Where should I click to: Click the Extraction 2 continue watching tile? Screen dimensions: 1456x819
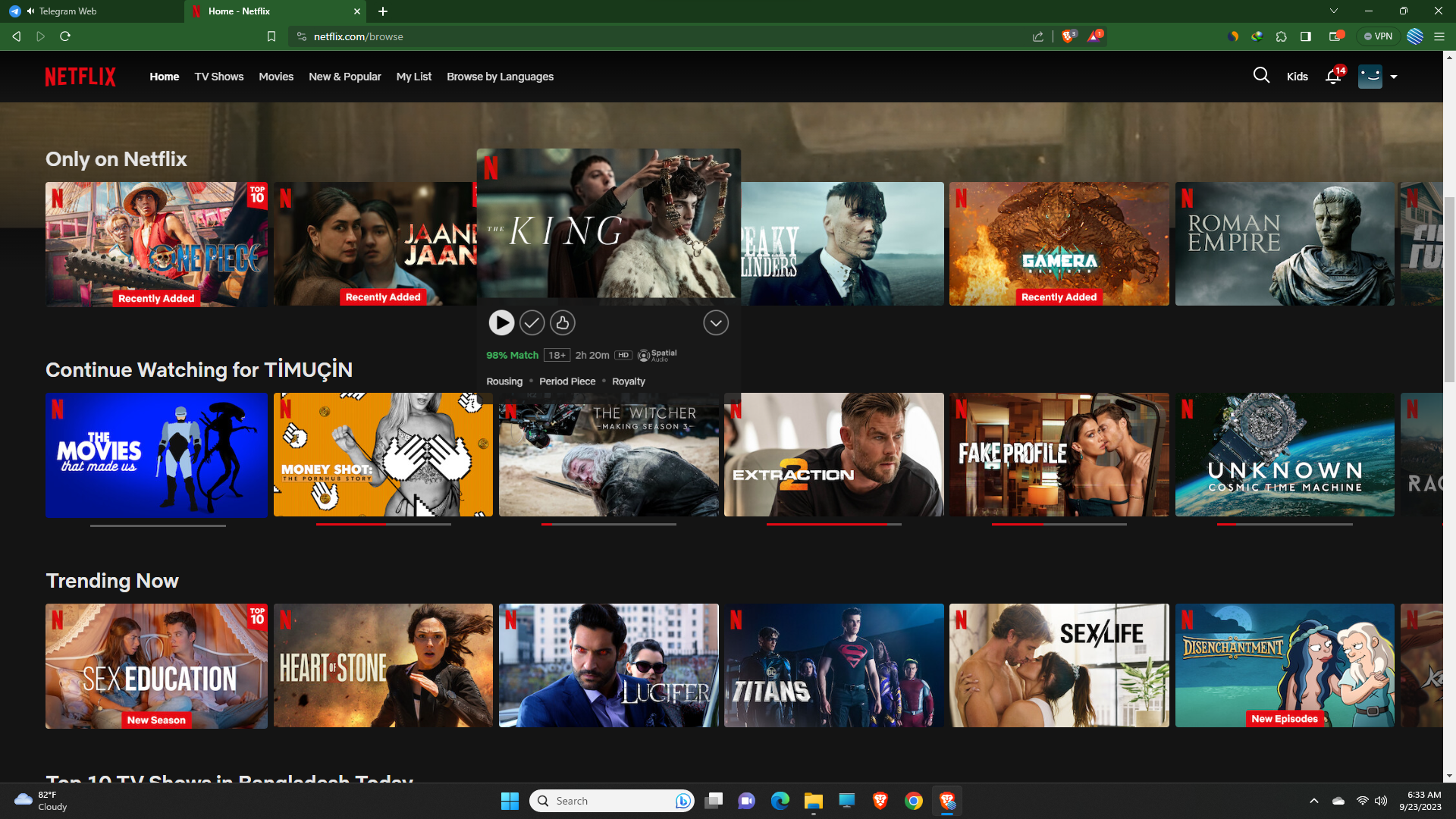pos(834,454)
